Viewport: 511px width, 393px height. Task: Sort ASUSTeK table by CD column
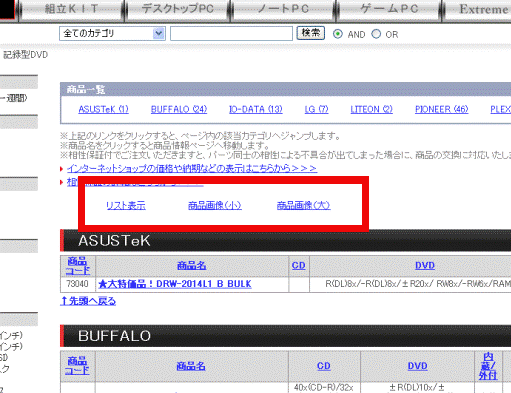coord(299,266)
